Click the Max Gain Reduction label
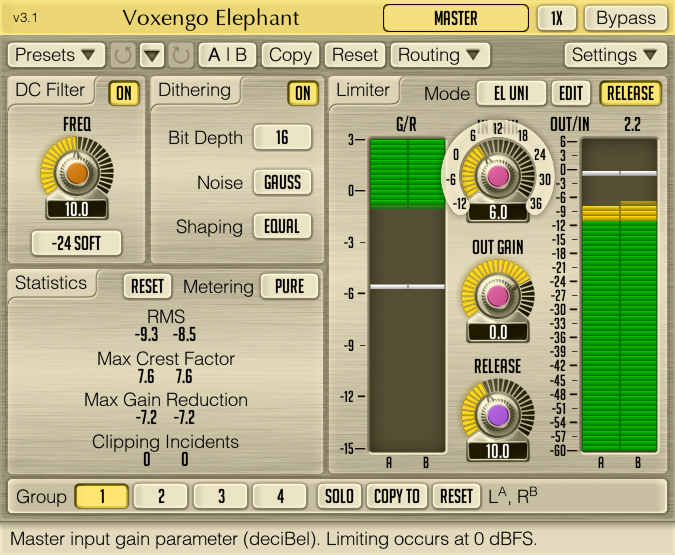Image resolution: width=675 pixels, height=555 pixels. coord(166,400)
